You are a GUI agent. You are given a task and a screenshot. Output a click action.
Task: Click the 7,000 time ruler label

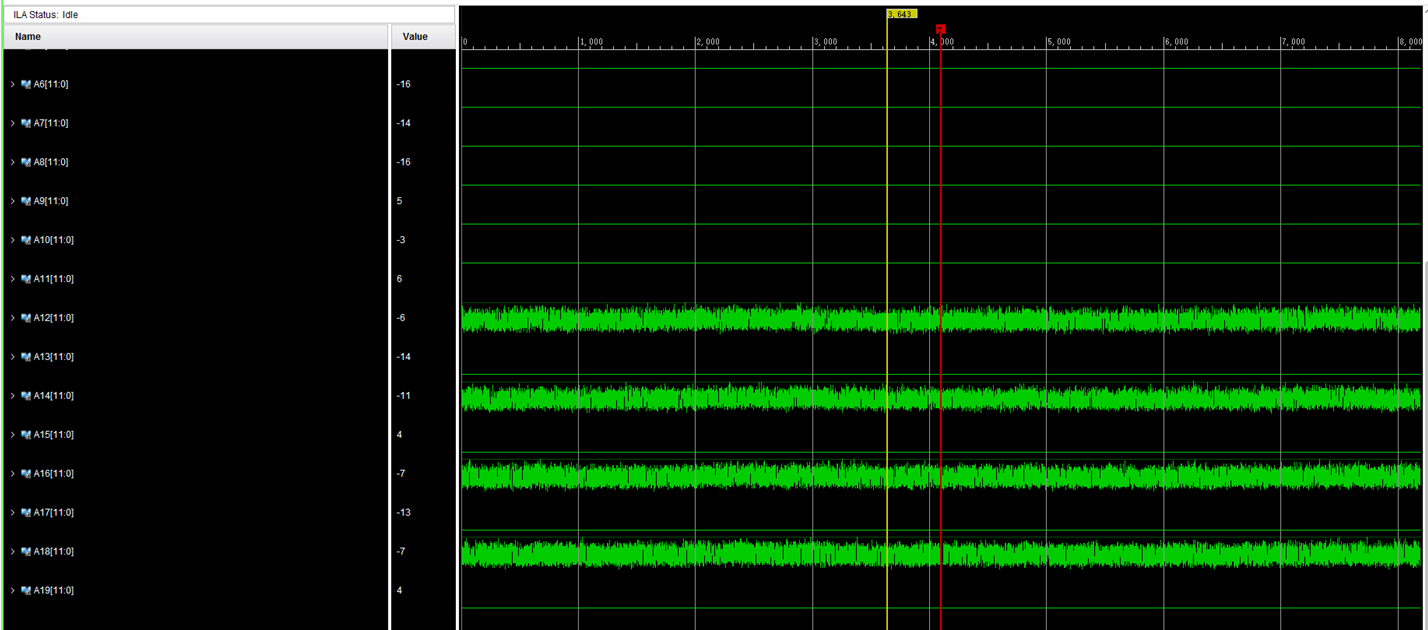1293,42
